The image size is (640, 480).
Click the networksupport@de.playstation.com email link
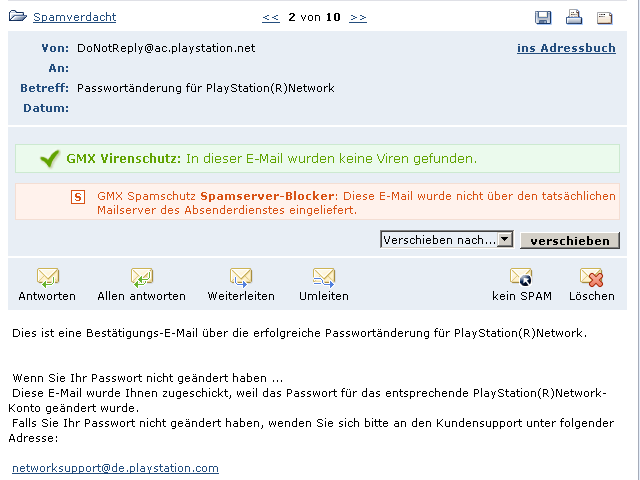[x=115, y=468]
